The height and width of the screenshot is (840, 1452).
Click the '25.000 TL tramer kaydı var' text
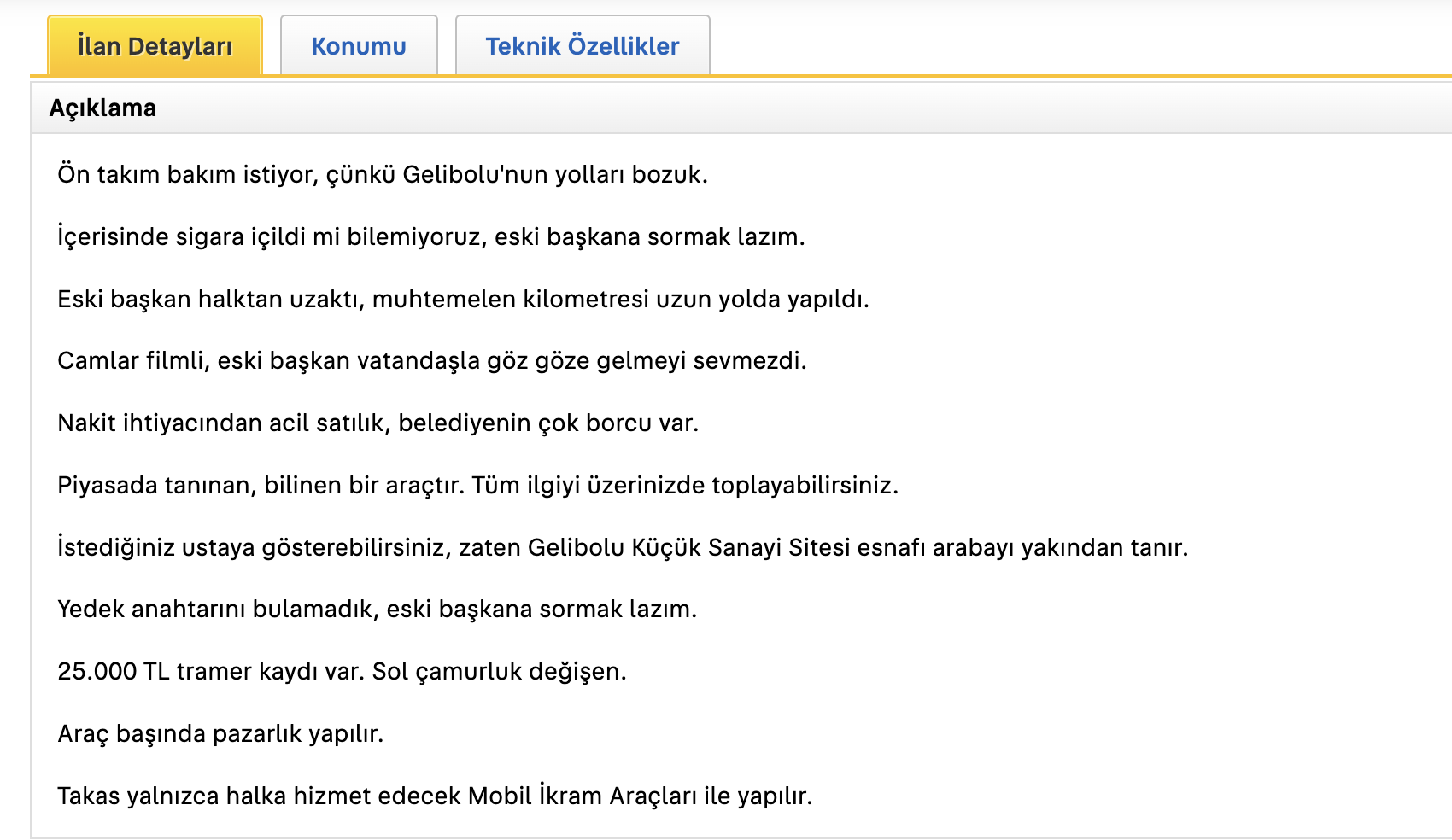[211, 671]
